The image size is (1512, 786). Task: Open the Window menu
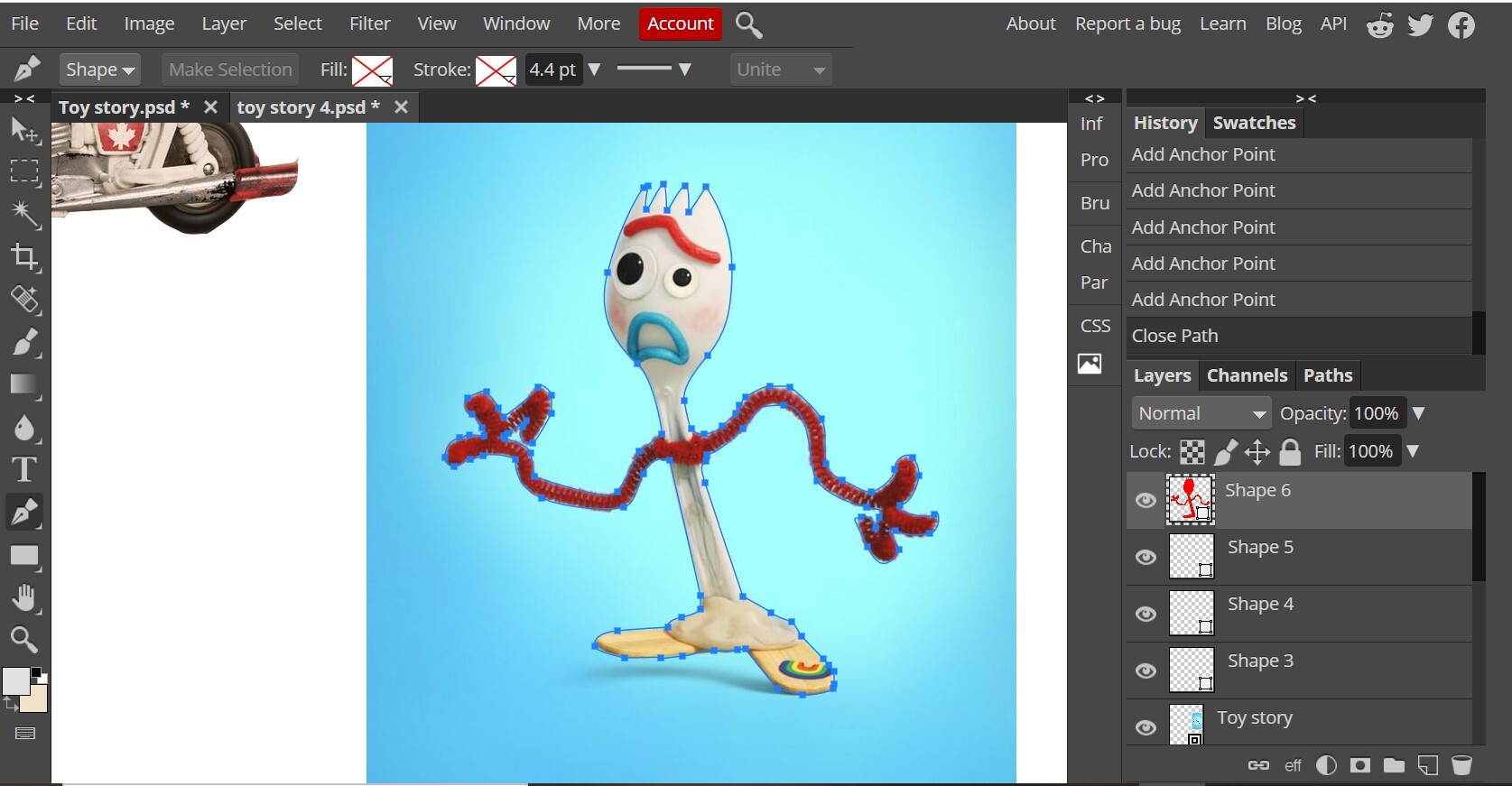(x=516, y=23)
